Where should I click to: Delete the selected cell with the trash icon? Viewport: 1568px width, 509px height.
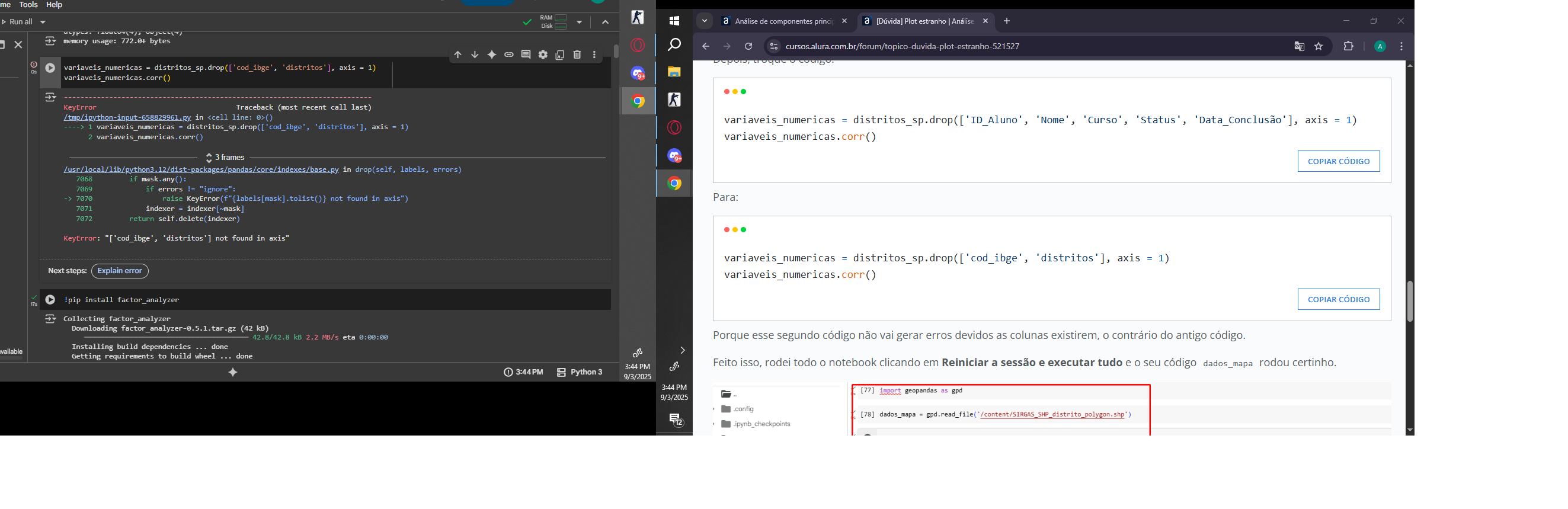577,55
